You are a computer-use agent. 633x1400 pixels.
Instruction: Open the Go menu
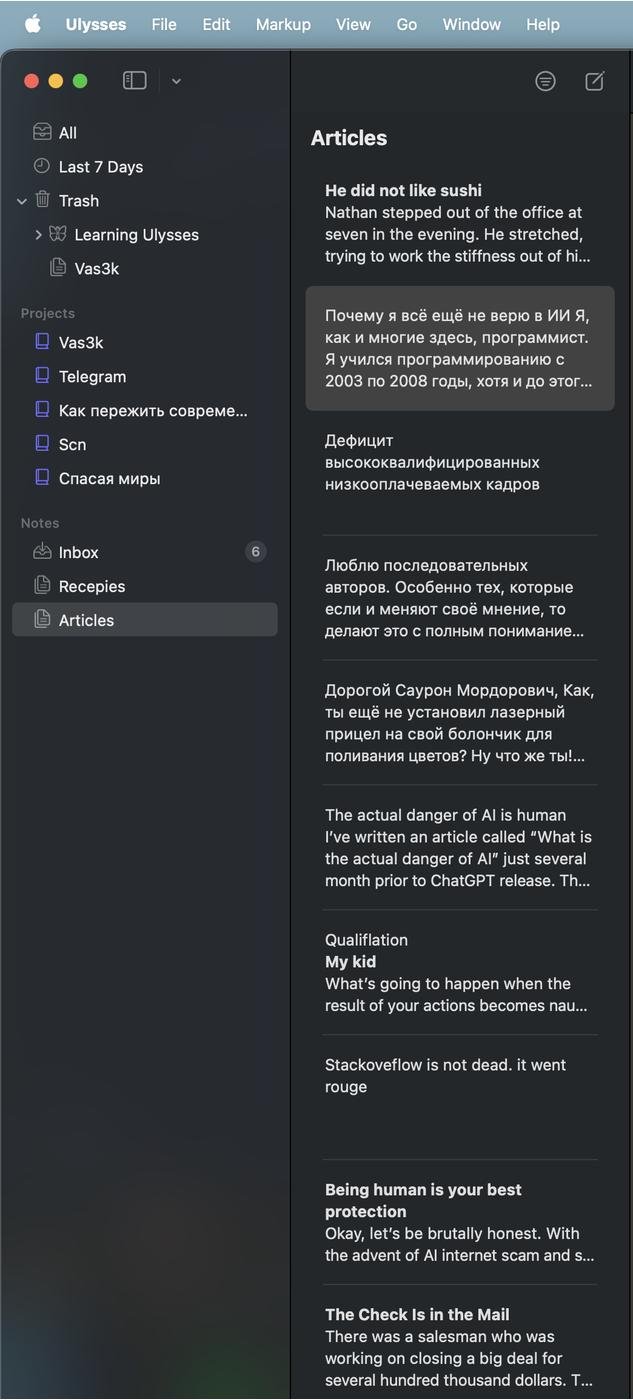[406, 24]
